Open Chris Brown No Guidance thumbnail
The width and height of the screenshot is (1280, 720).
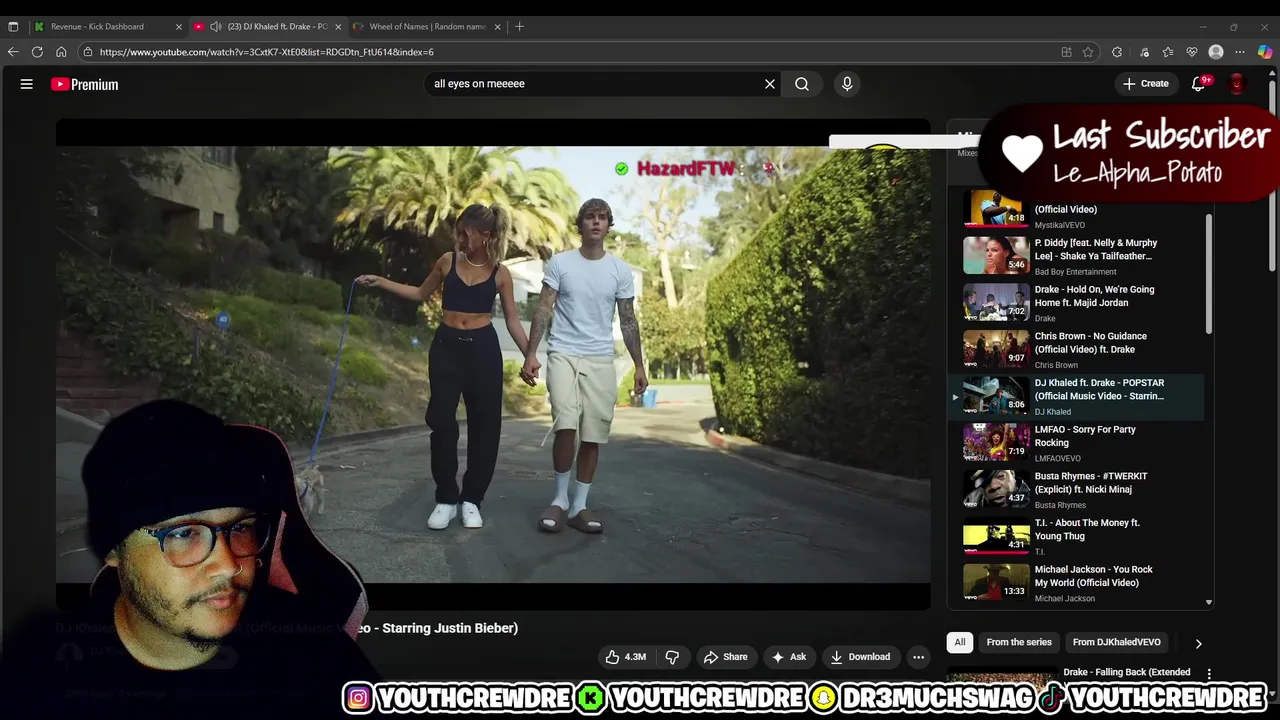click(x=996, y=349)
